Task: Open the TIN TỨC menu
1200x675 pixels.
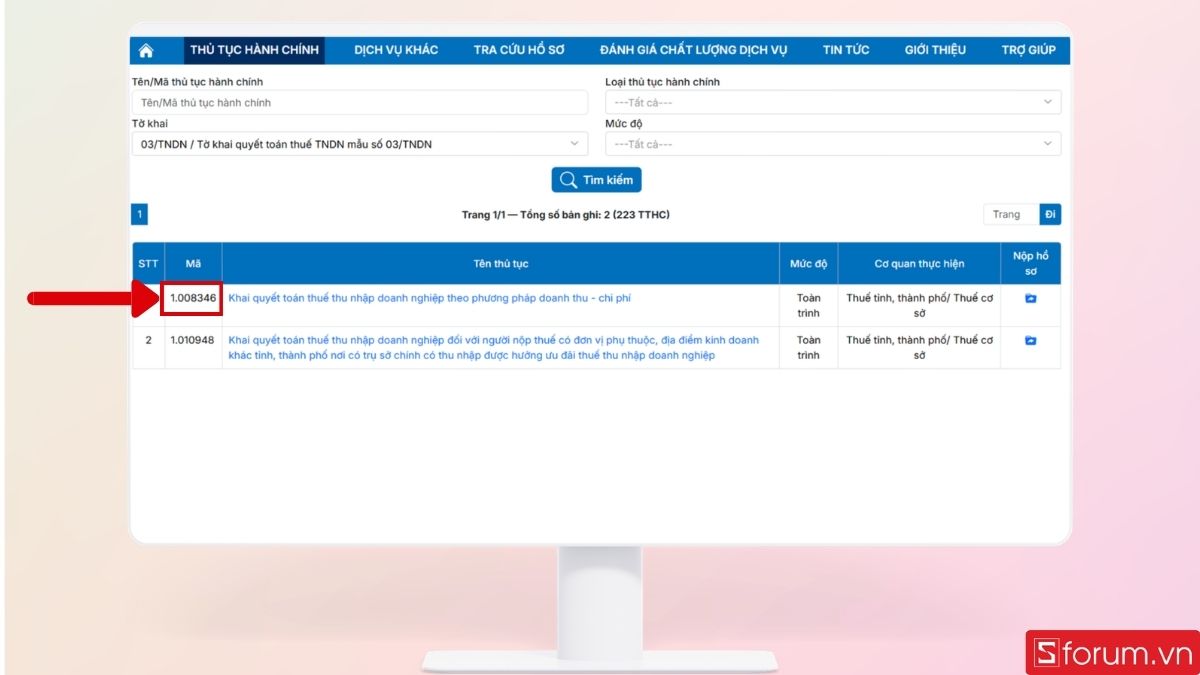Action: [846, 50]
